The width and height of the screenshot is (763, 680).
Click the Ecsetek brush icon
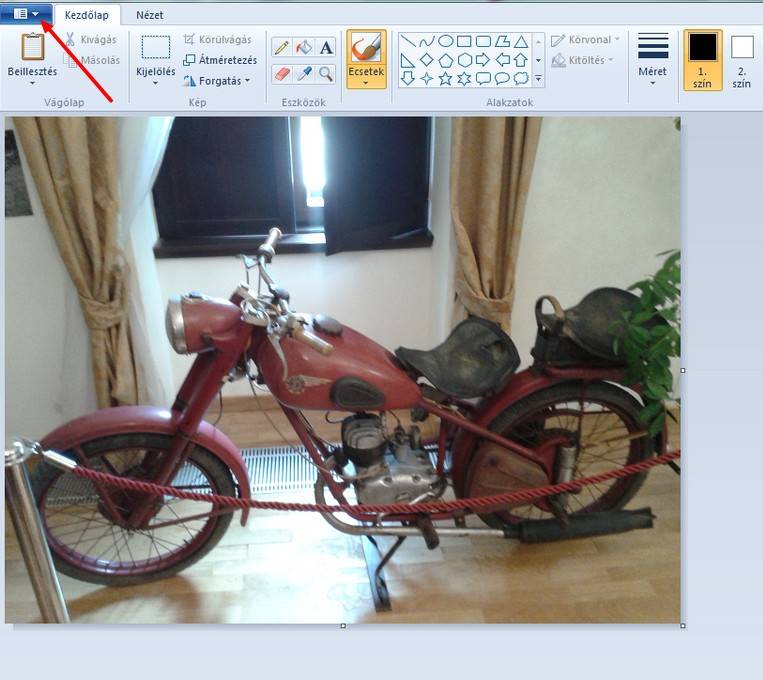[366, 50]
